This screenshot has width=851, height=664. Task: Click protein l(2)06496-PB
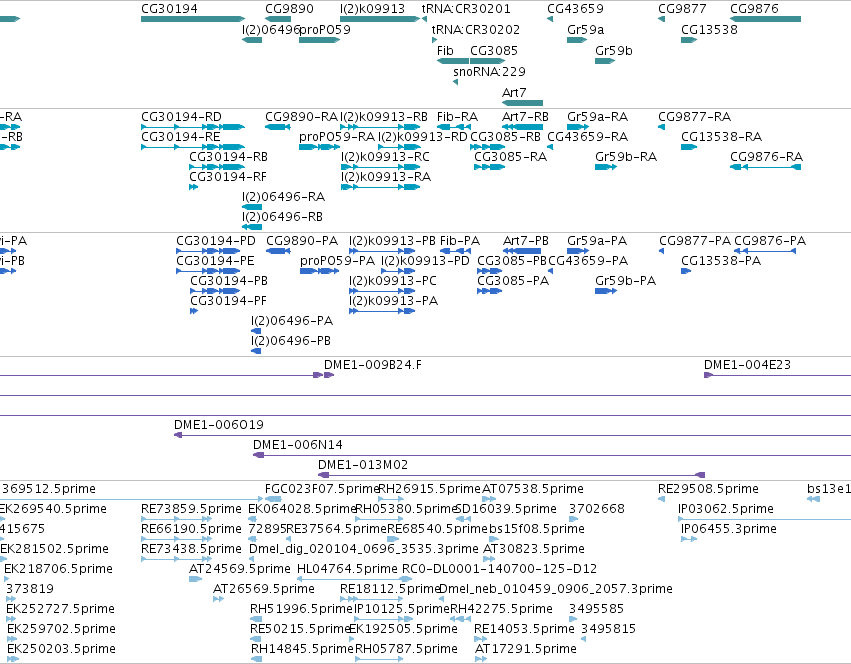point(256,351)
